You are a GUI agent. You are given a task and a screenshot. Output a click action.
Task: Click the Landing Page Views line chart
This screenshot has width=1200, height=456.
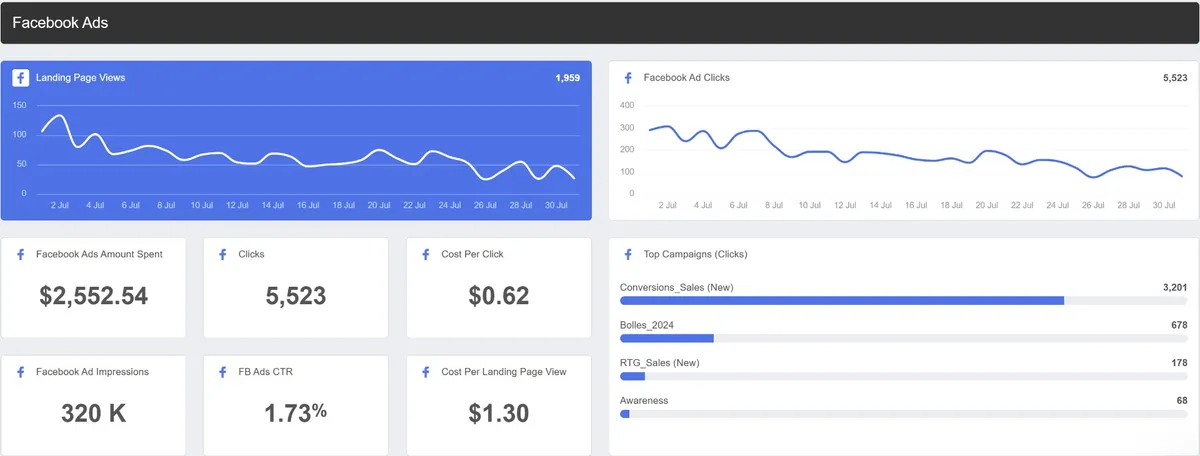(308, 150)
